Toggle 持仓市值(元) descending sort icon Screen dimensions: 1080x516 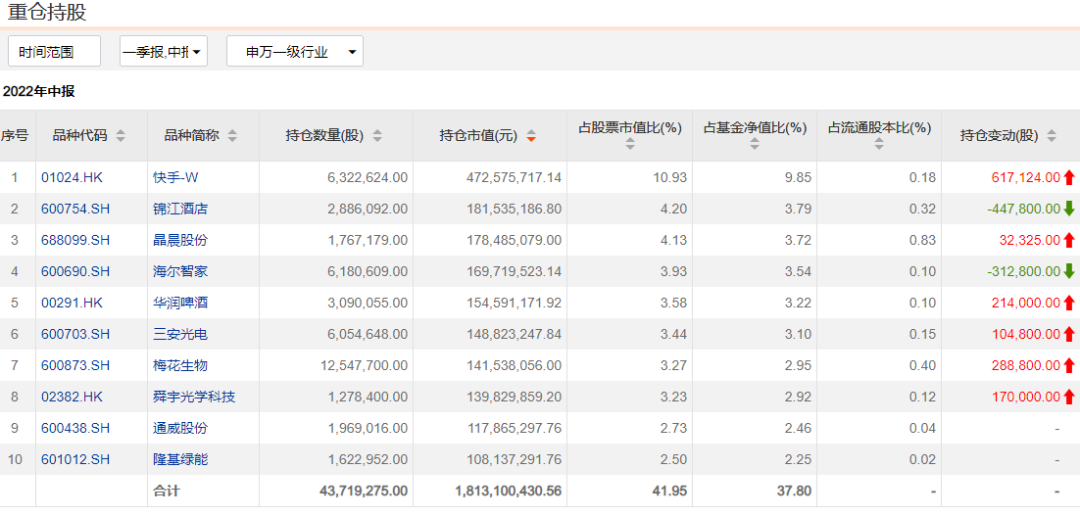tap(531, 136)
